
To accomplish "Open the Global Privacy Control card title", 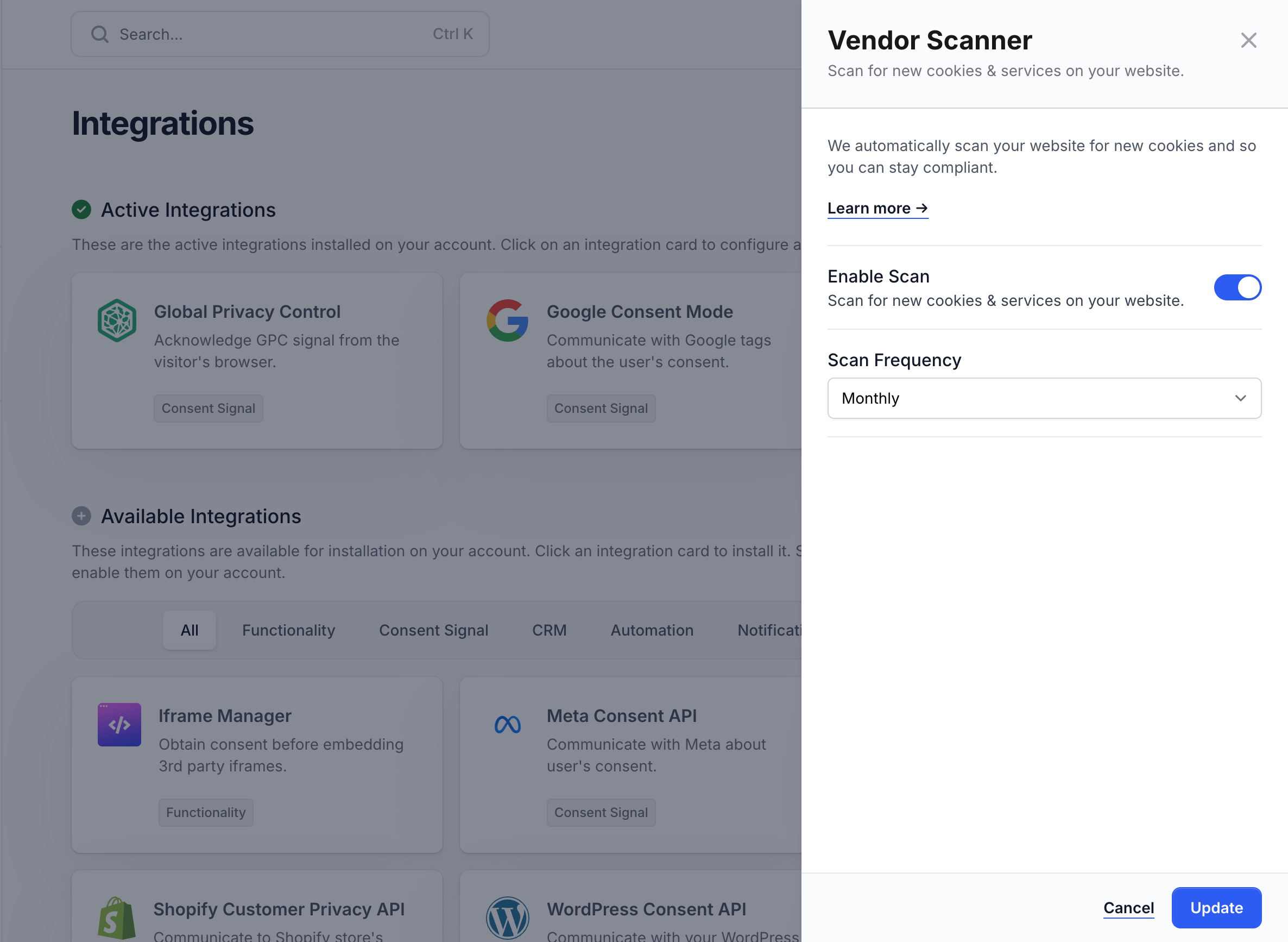I will pyautogui.click(x=248, y=312).
